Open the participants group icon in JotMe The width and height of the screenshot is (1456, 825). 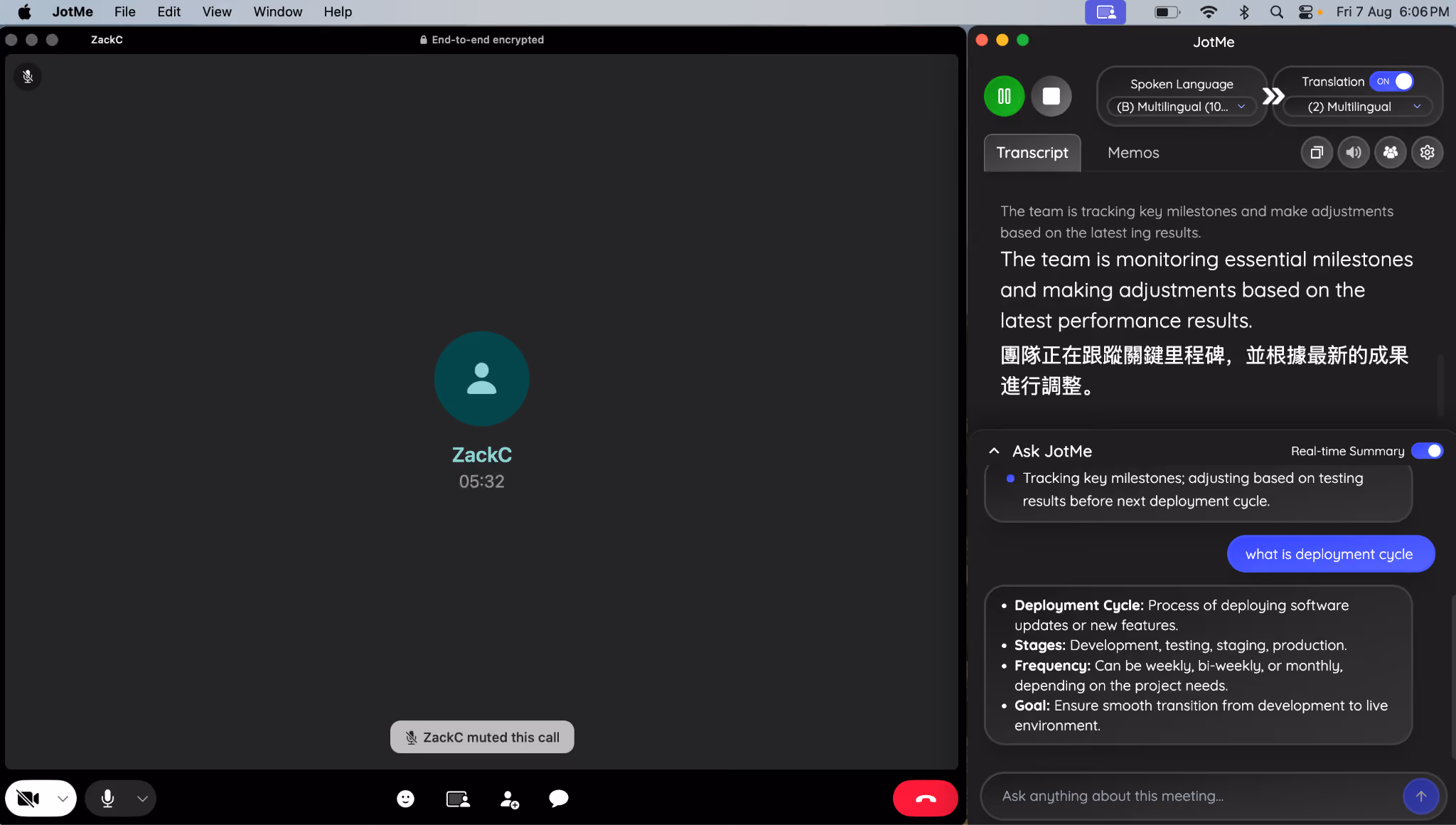point(1391,152)
